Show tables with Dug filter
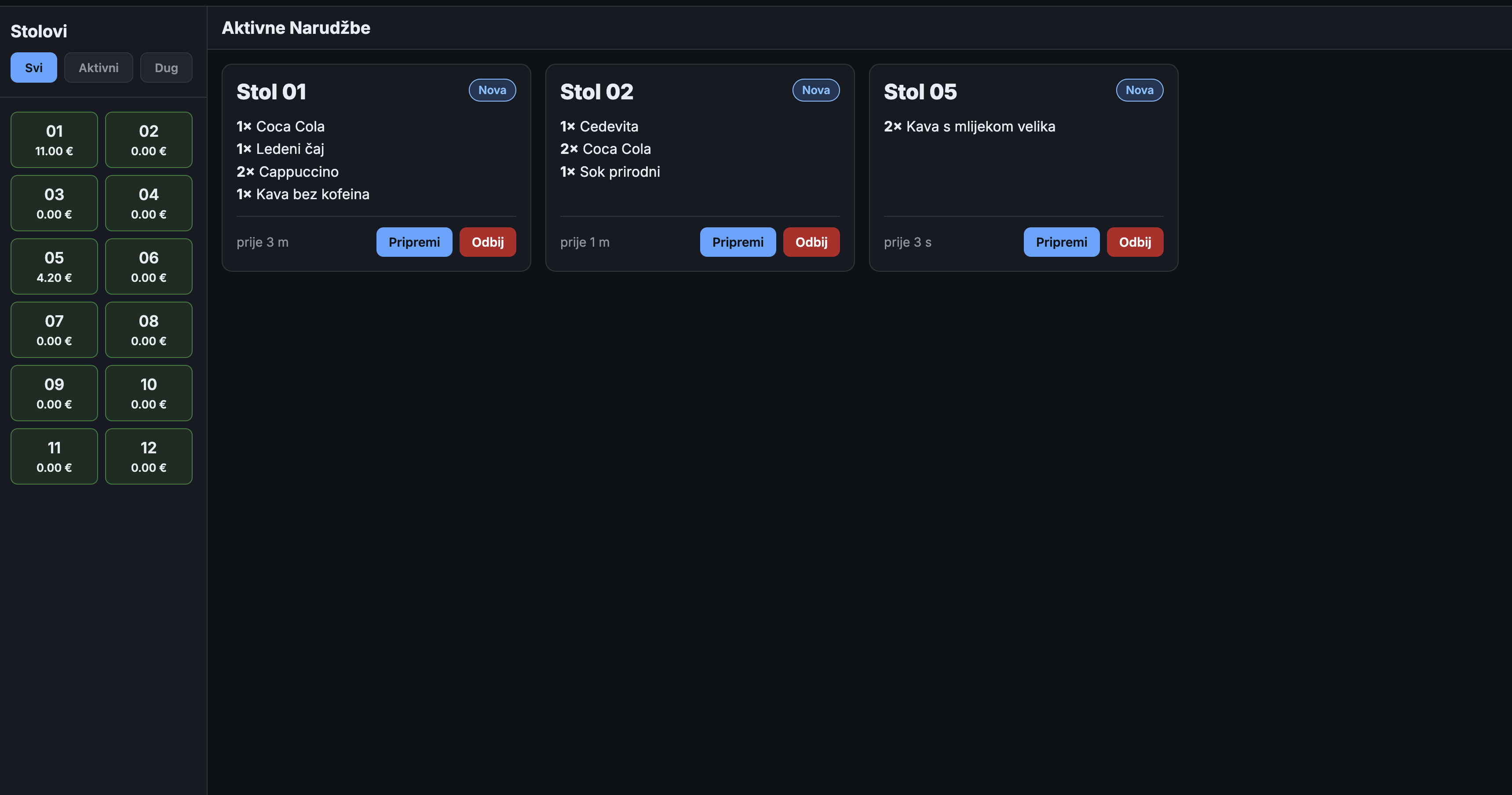 [x=166, y=67]
